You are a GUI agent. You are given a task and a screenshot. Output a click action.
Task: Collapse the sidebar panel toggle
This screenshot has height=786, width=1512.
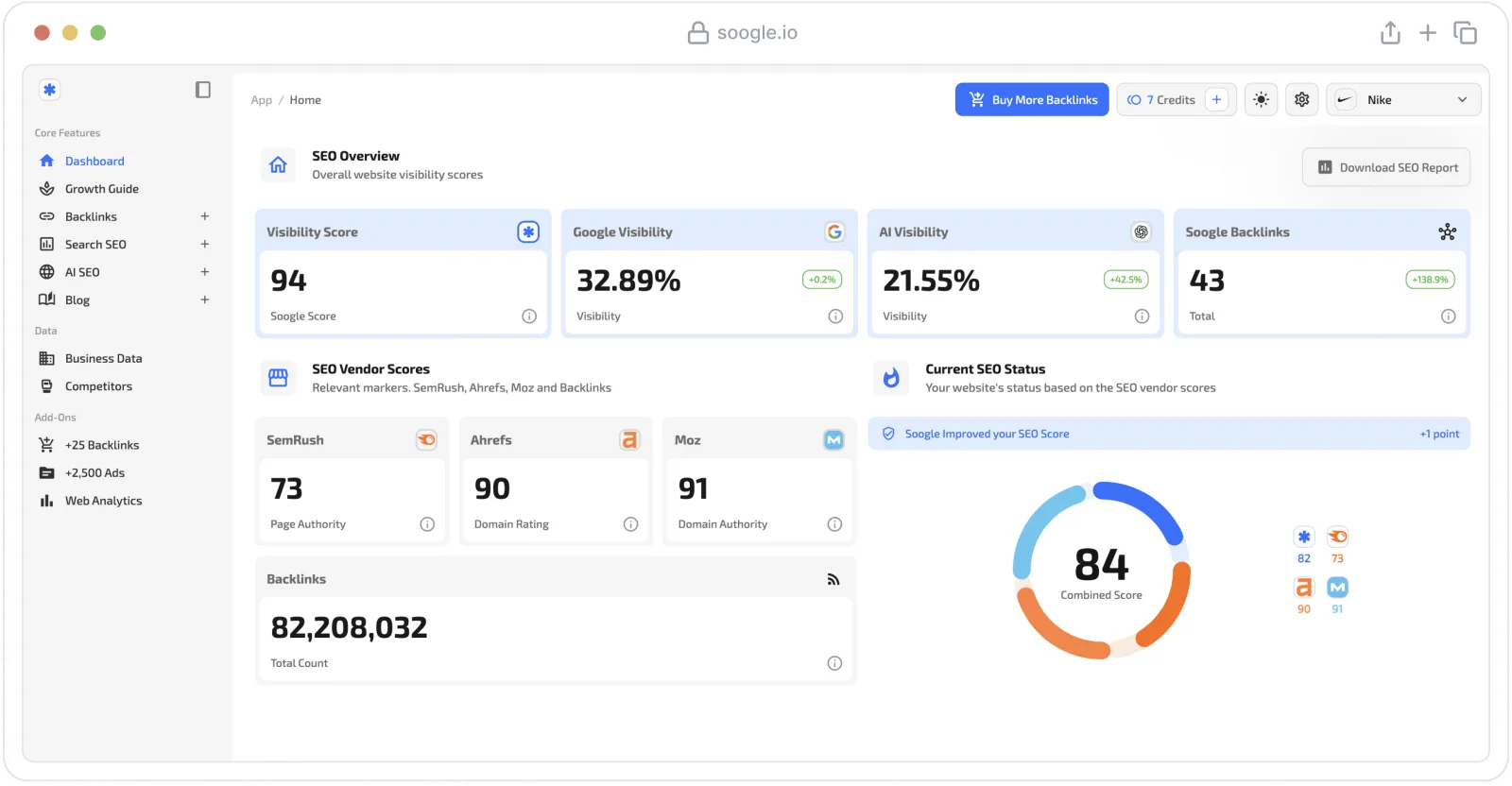[203, 90]
